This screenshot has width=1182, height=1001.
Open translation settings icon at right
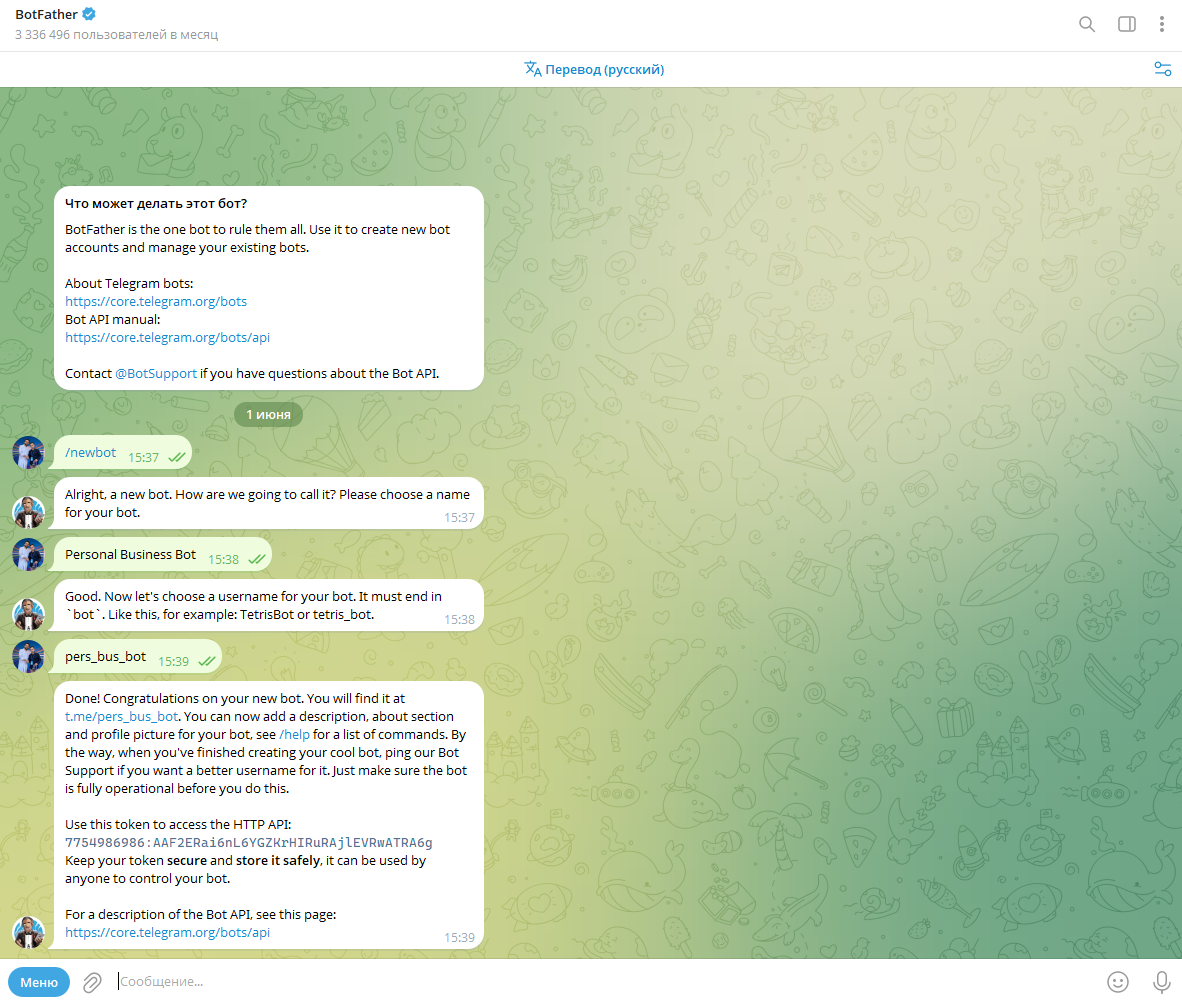[1162, 69]
